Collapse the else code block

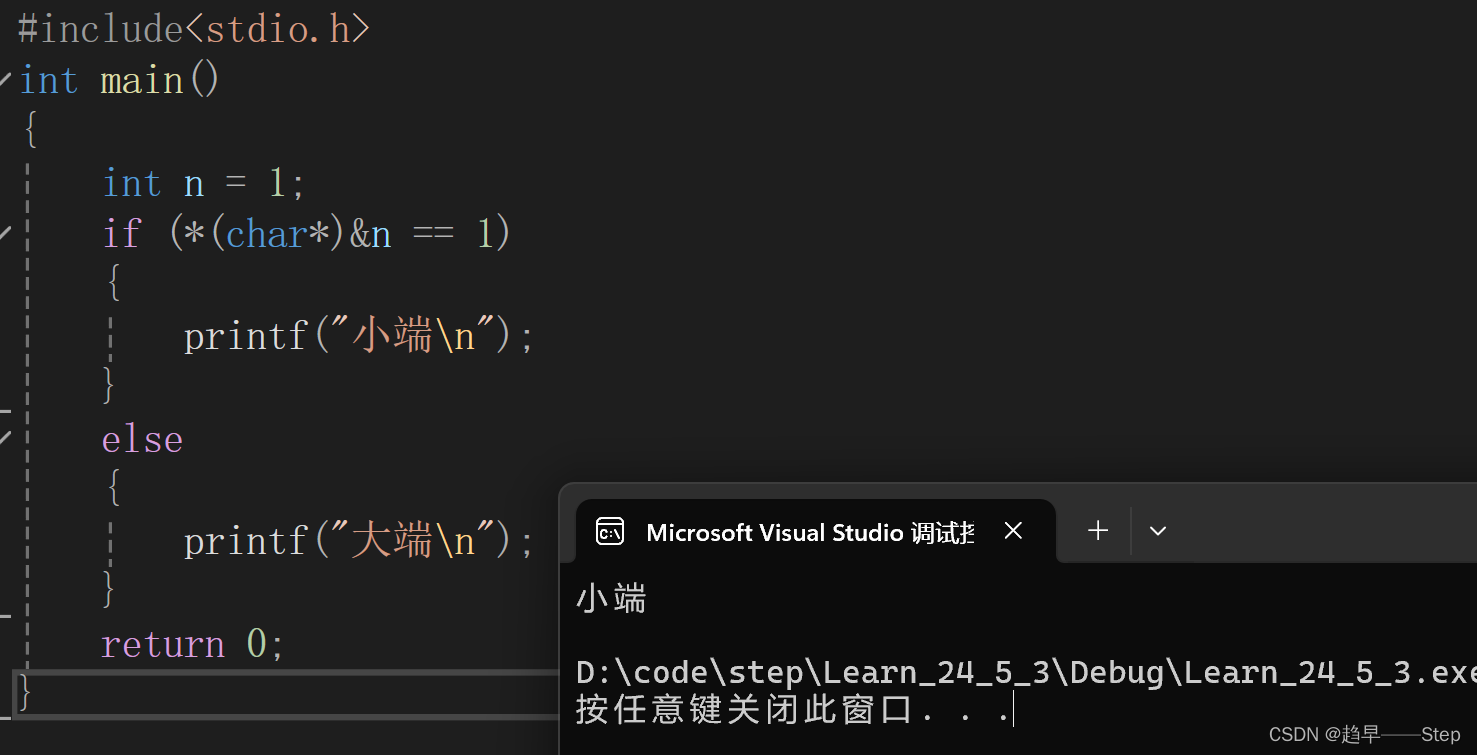tap(6, 437)
